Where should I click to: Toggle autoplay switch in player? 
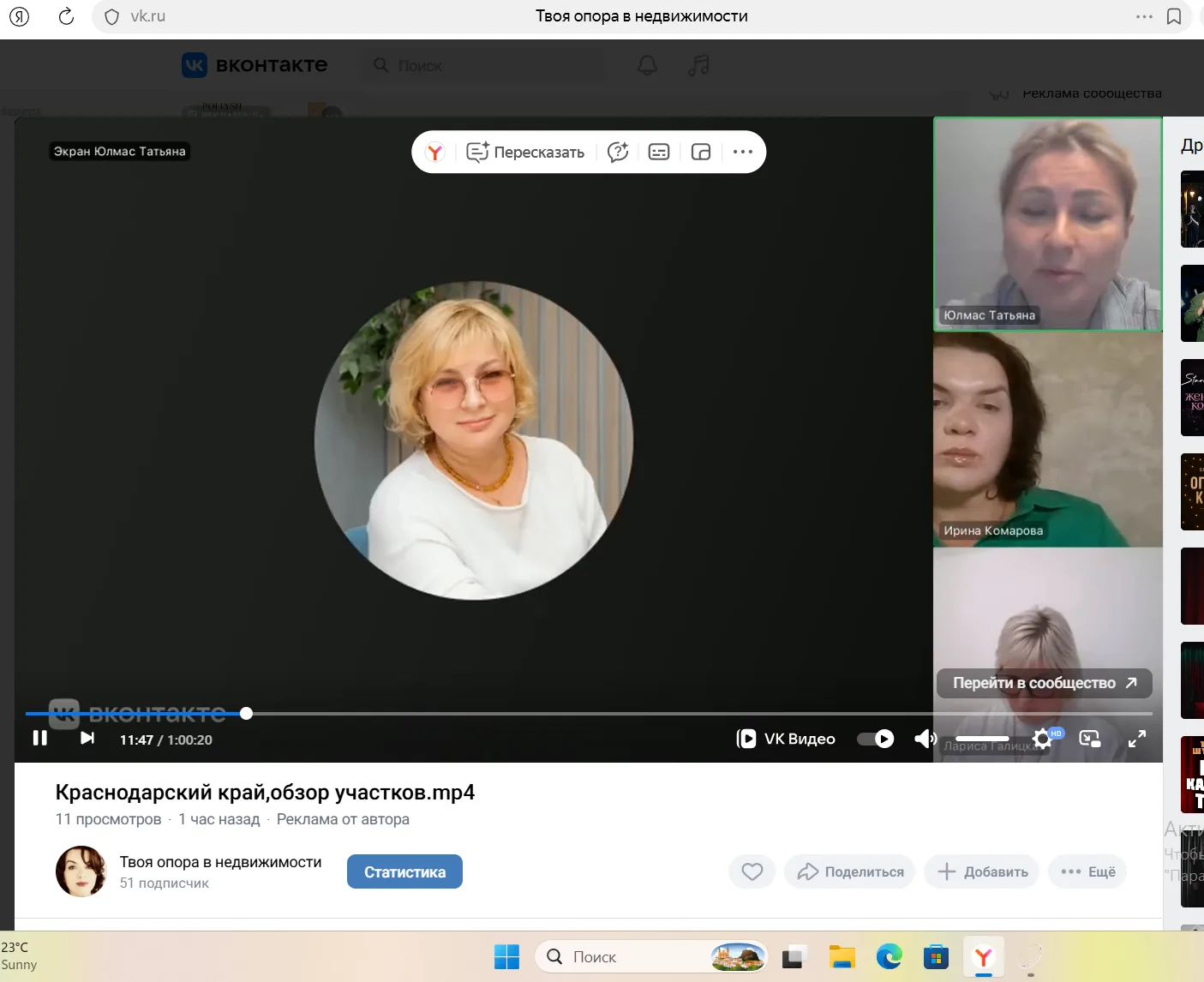coord(876,739)
